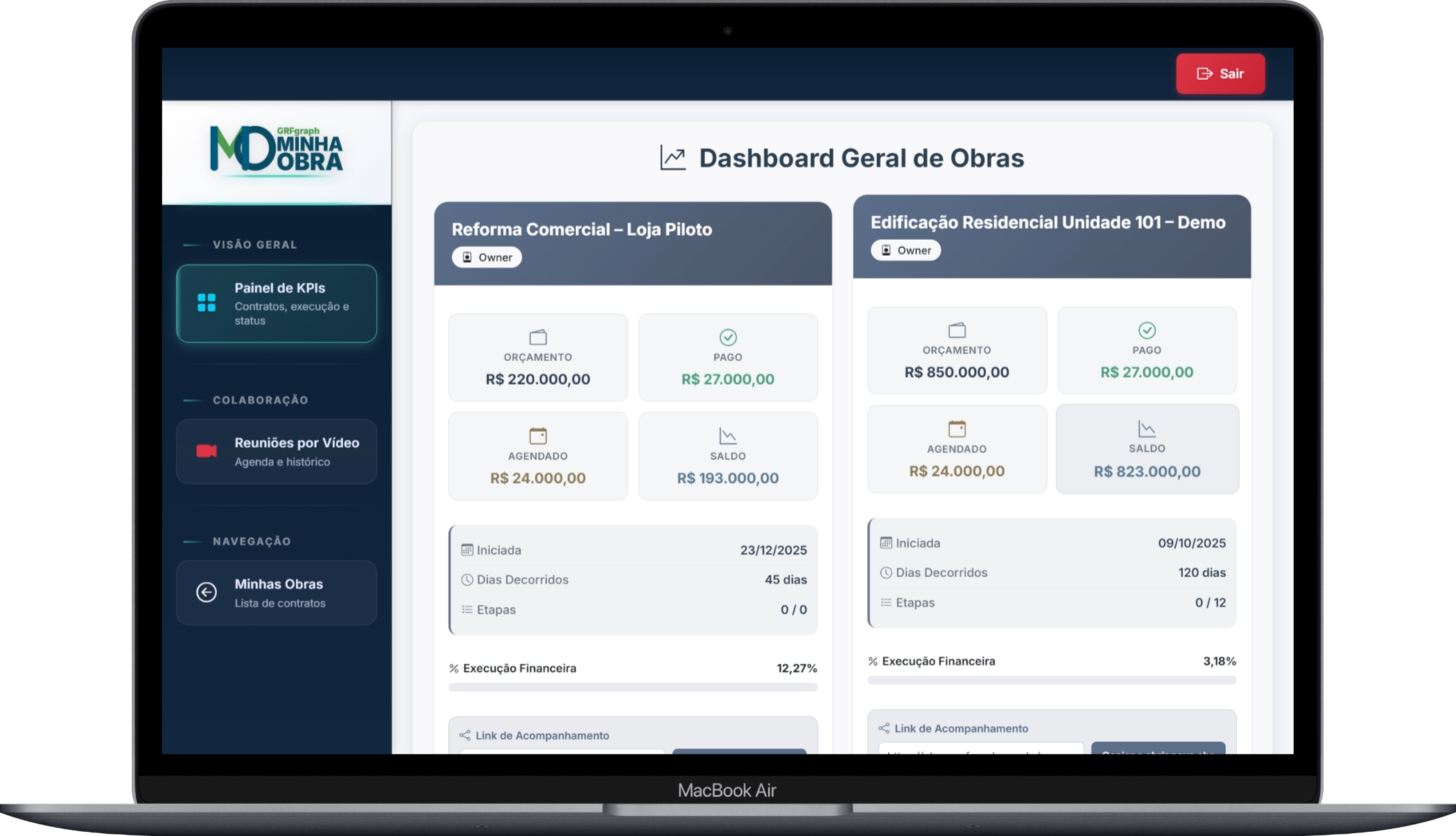Click the Sair logout button
The image size is (1456, 836).
pyautogui.click(x=1220, y=73)
